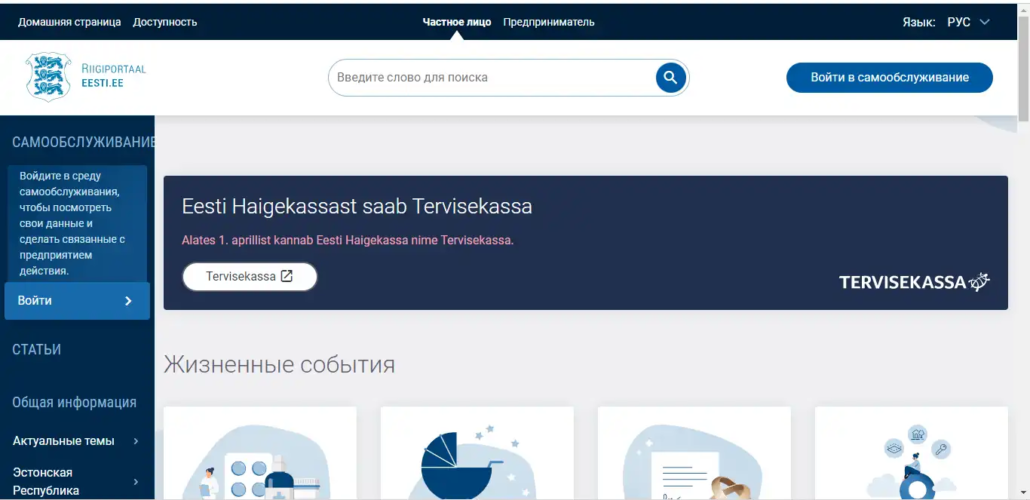Click the Общая информация sidebar heading
1030x500 pixels.
74,402
